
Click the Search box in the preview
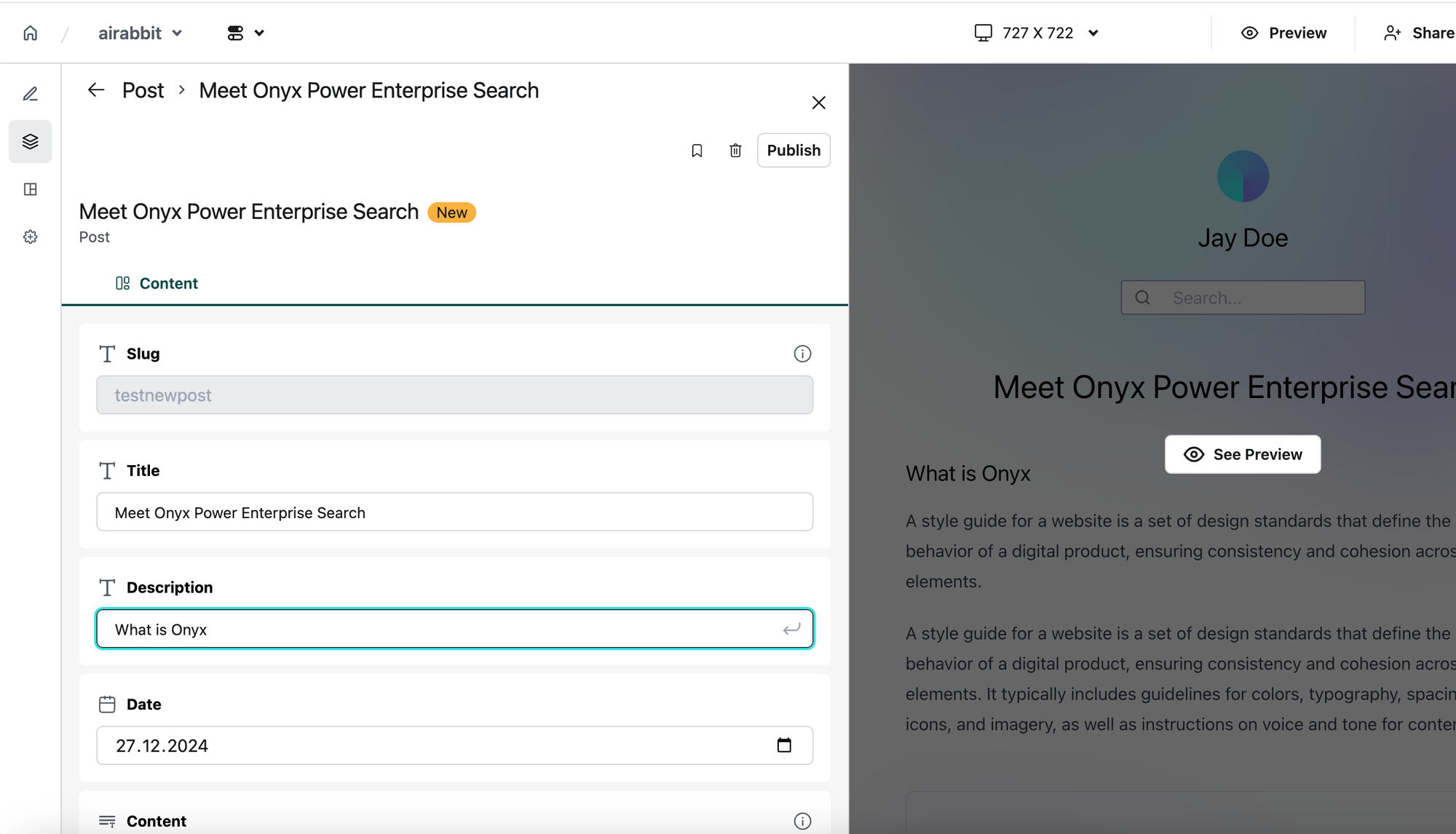pyautogui.click(x=1242, y=298)
